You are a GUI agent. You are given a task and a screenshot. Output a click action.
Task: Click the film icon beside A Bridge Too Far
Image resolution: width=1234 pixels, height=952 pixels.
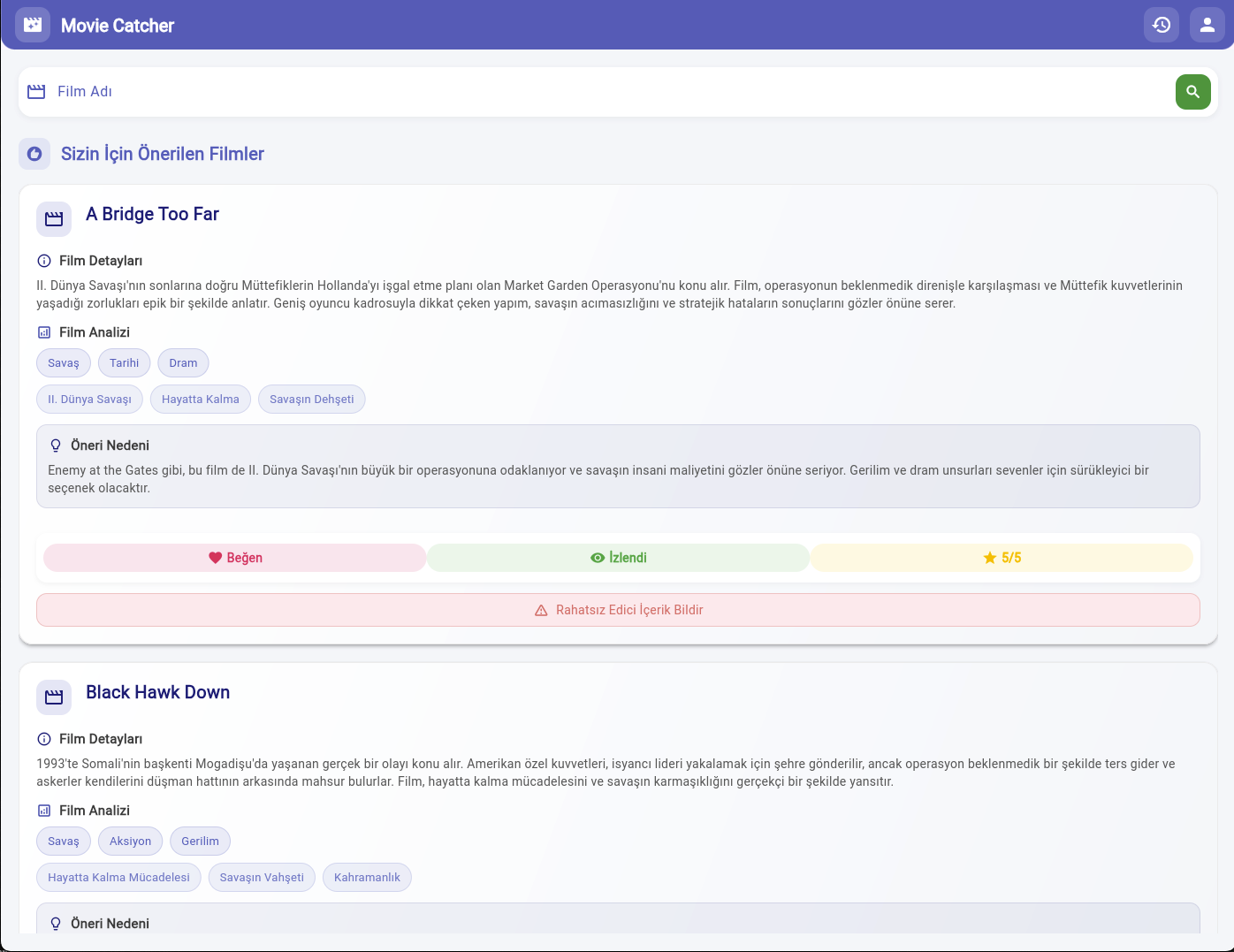[x=54, y=219]
